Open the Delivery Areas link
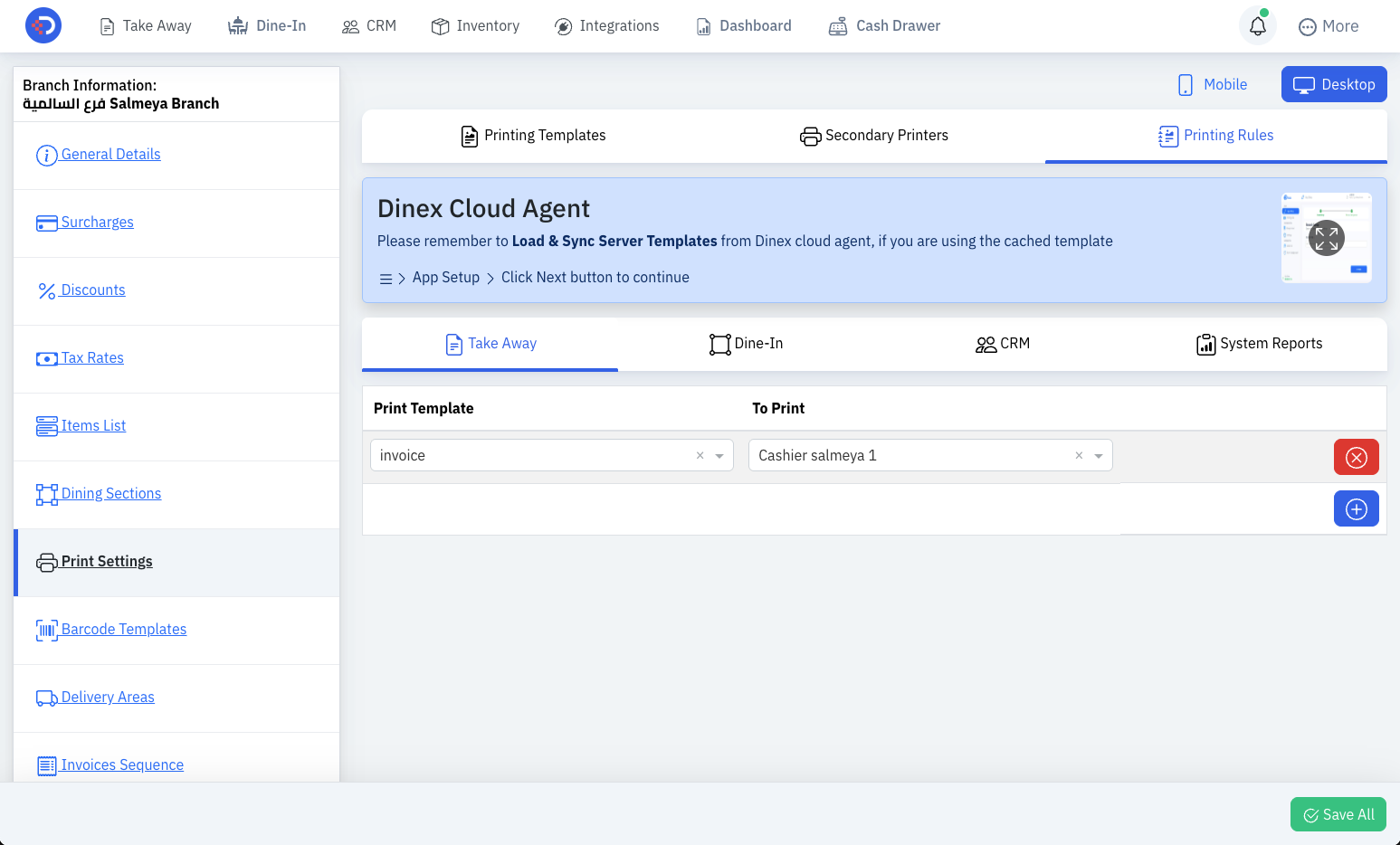Image resolution: width=1400 pixels, height=845 pixels. [108, 697]
